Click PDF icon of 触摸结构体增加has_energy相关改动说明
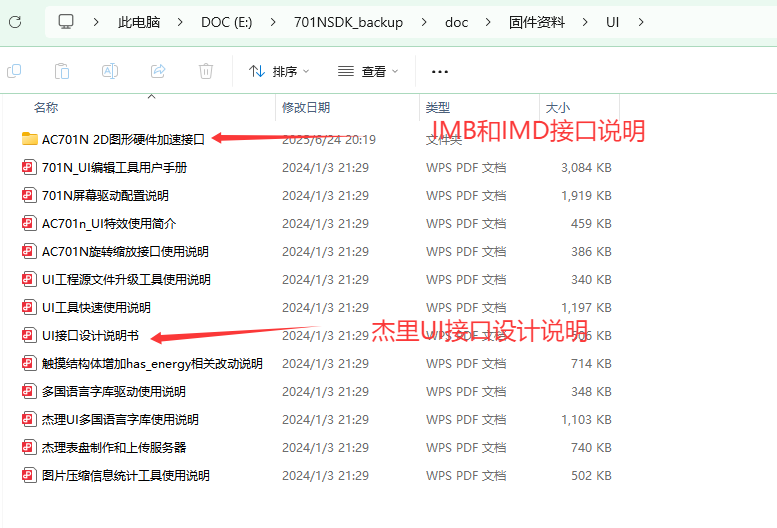777x528 pixels. [29, 363]
